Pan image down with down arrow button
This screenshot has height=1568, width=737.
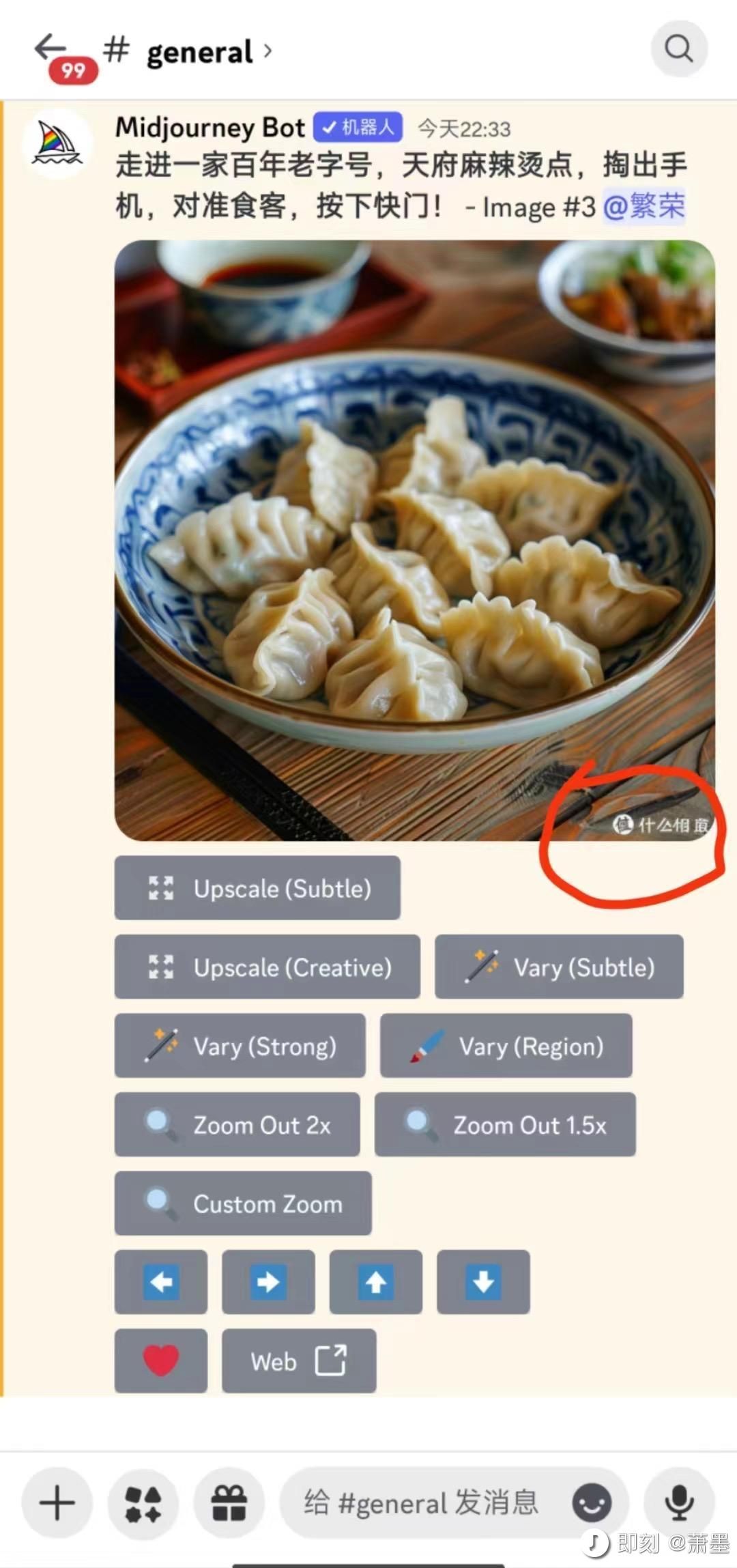pyautogui.click(x=483, y=1281)
